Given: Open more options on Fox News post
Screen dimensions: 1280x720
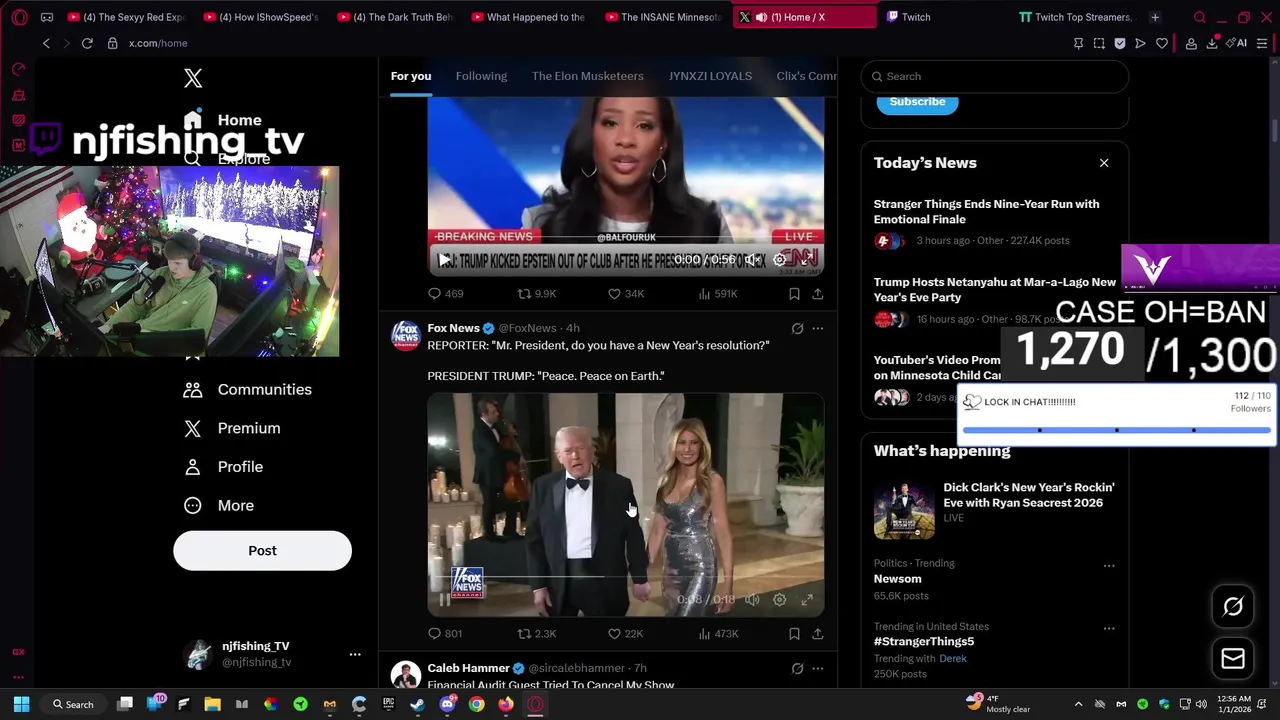Looking at the screenshot, I should tap(817, 328).
